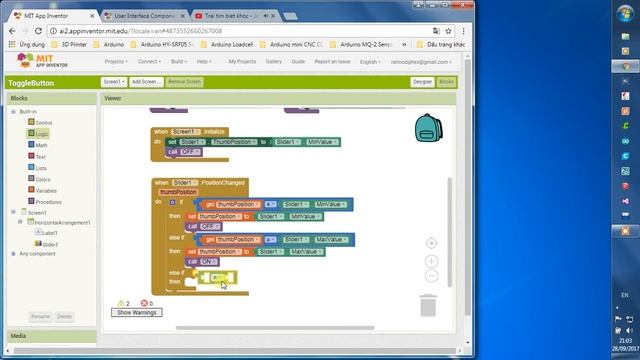The height and width of the screenshot is (360, 640).
Task: Click the Remove Screen button
Action: click(184, 82)
